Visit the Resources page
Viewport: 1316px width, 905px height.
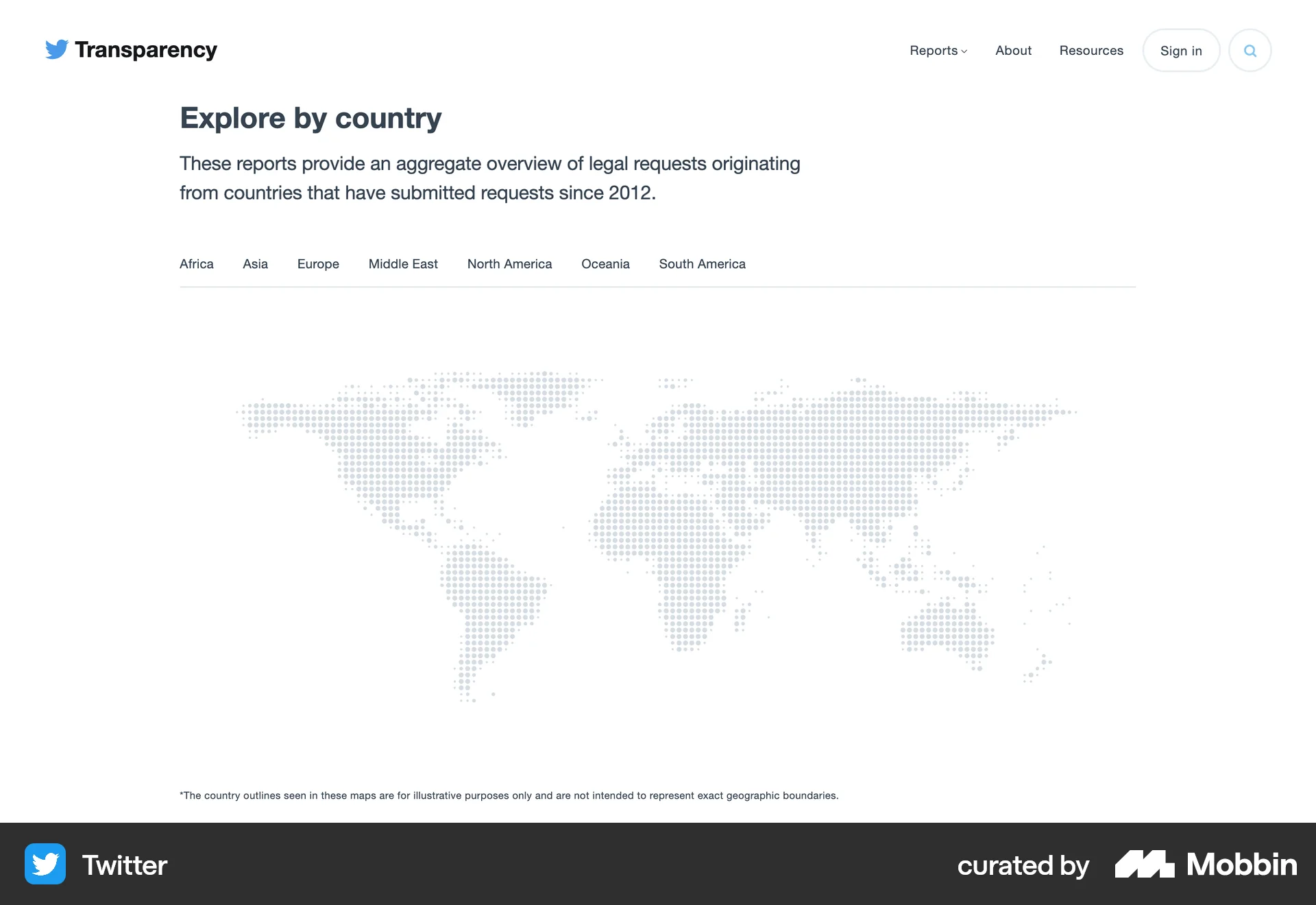1091,51
